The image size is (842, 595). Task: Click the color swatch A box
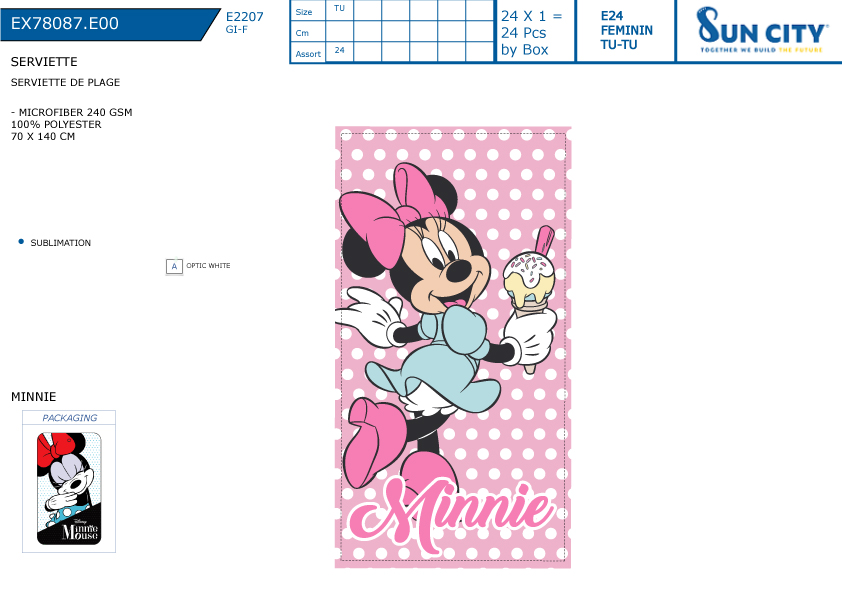pos(174,266)
